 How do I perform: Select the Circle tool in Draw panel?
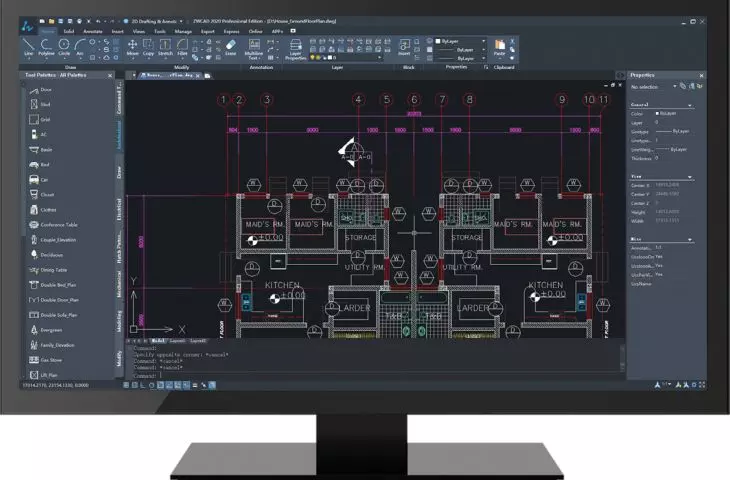[64, 47]
